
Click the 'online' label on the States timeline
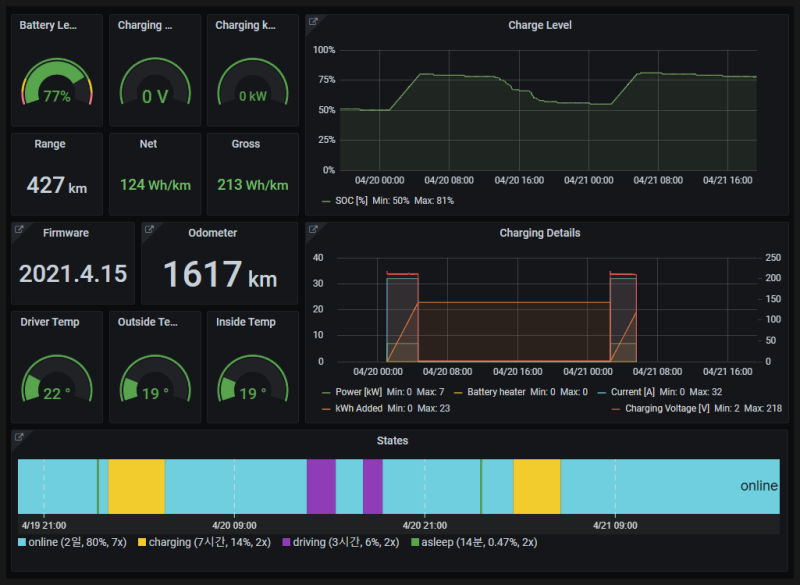pos(759,486)
